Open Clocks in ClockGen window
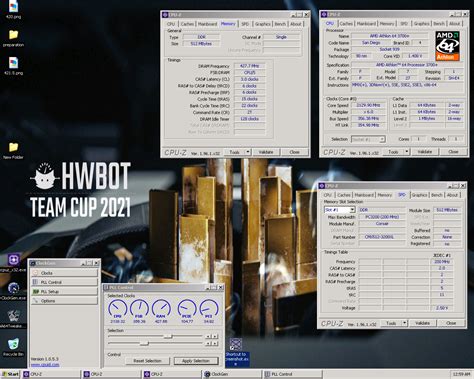 point(65,273)
